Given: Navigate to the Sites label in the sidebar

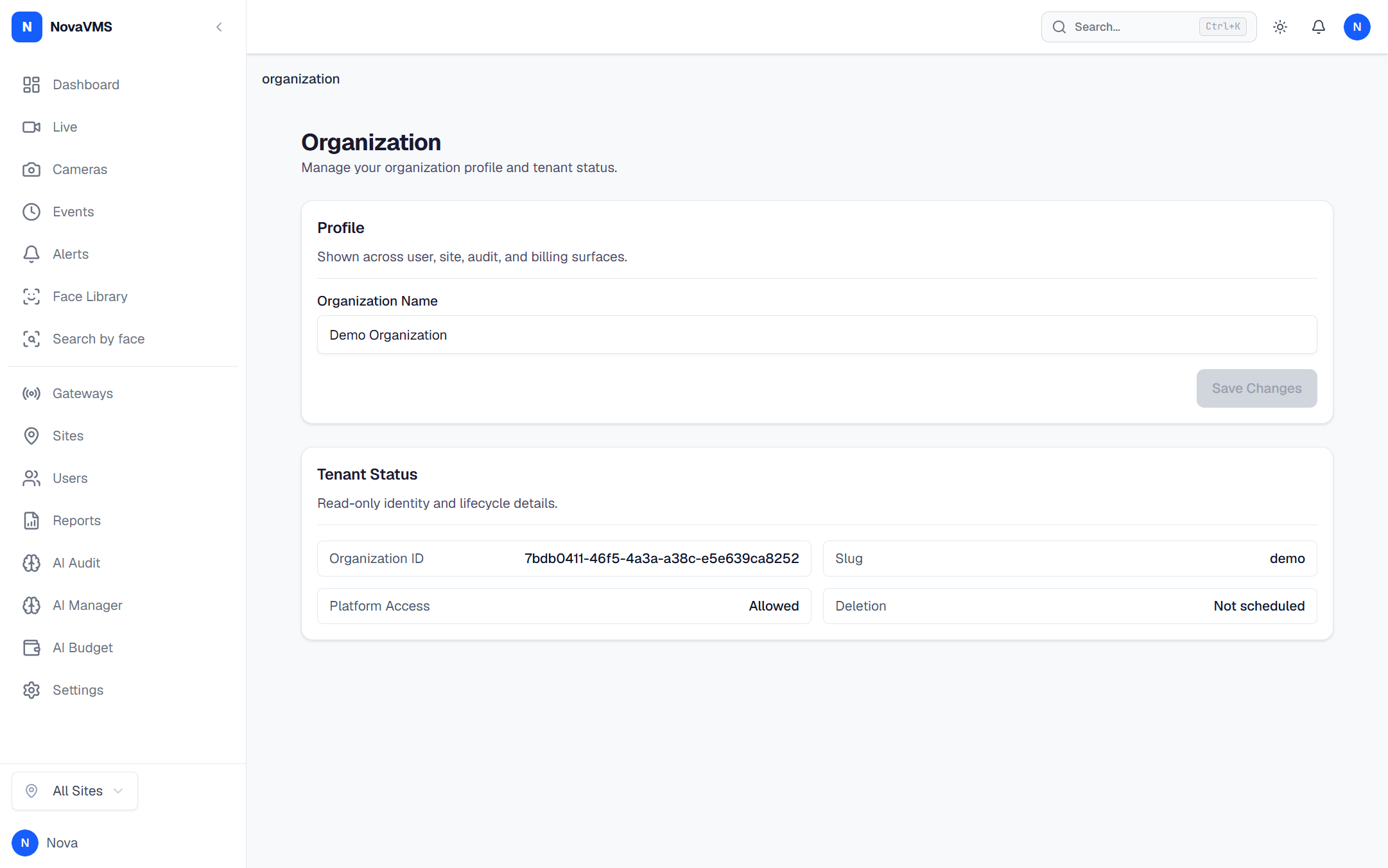Looking at the screenshot, I should [68, 436].
